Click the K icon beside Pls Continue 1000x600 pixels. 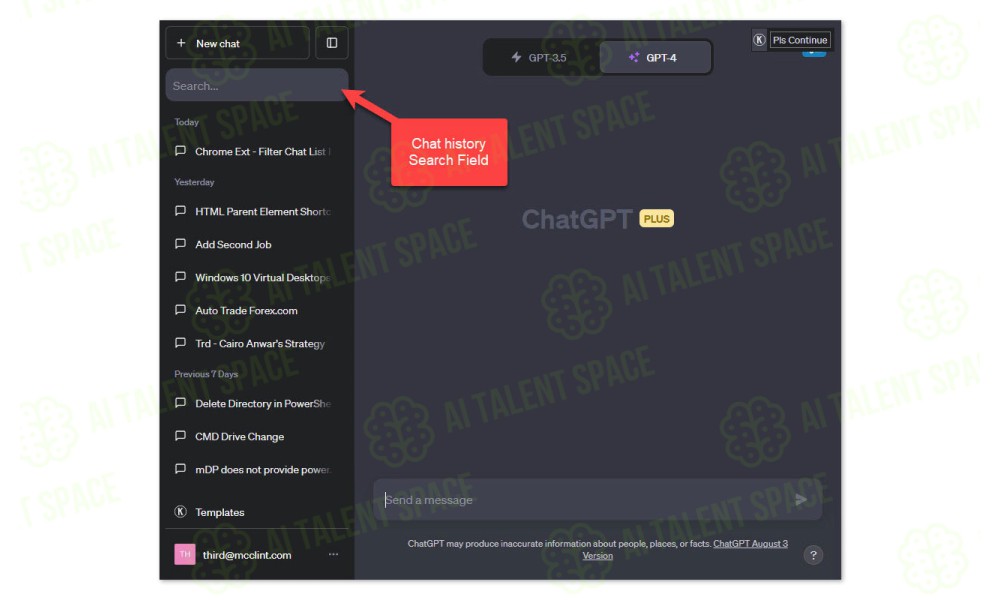coord(759,40)
